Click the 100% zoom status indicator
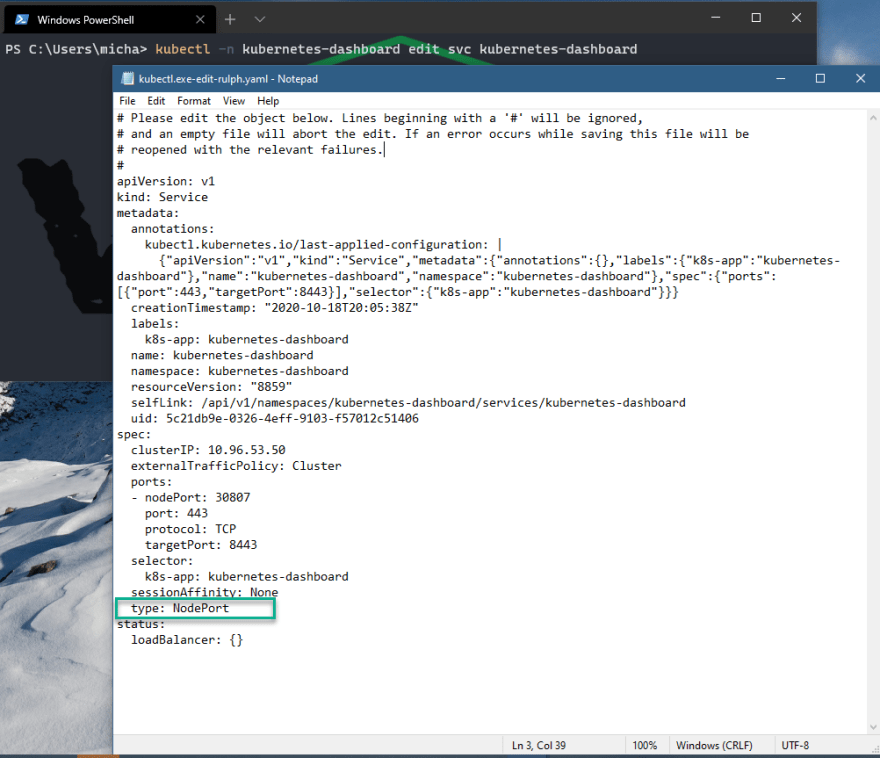Viewport: 880px width, 758px height. click(644, 746)
